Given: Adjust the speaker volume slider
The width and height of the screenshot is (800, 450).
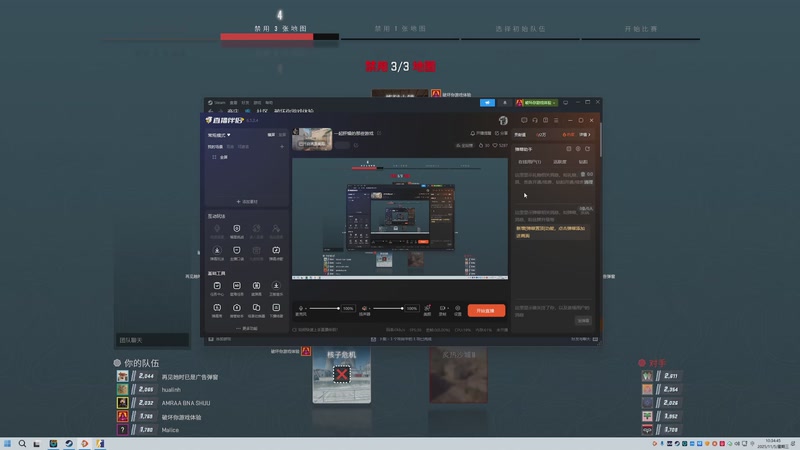Looking at the screenshot, I should coord(388,308).
